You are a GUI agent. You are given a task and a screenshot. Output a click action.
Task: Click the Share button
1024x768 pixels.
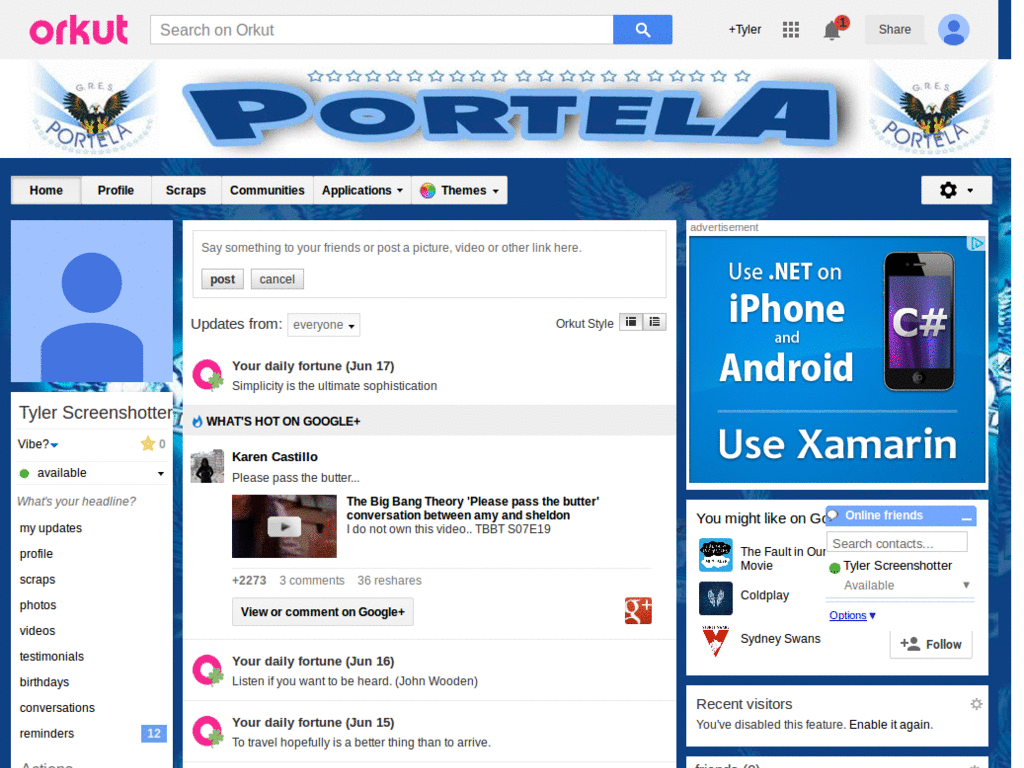click(894, 29)
